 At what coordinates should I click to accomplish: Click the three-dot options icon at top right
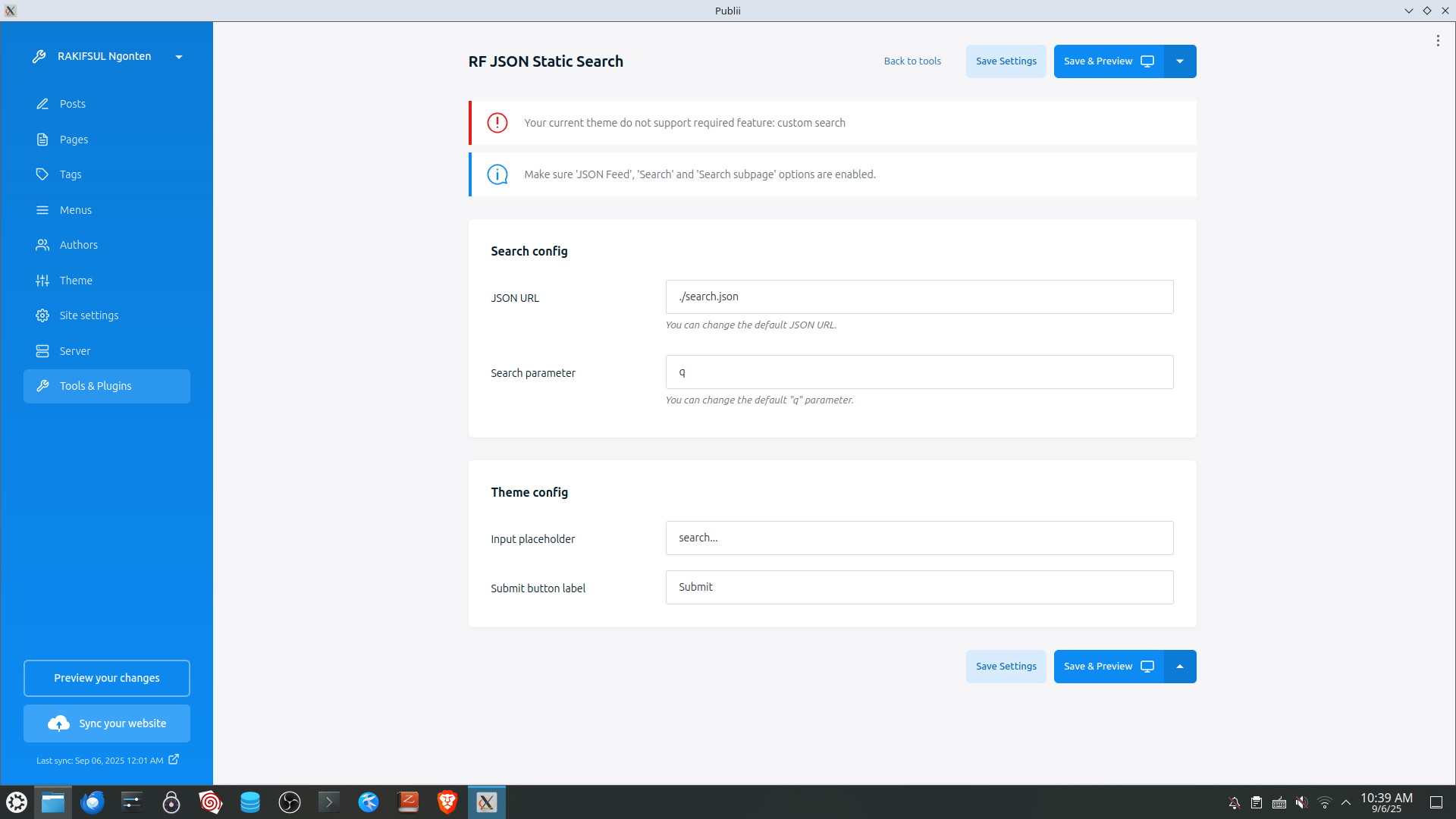(x=1437, y=41)
